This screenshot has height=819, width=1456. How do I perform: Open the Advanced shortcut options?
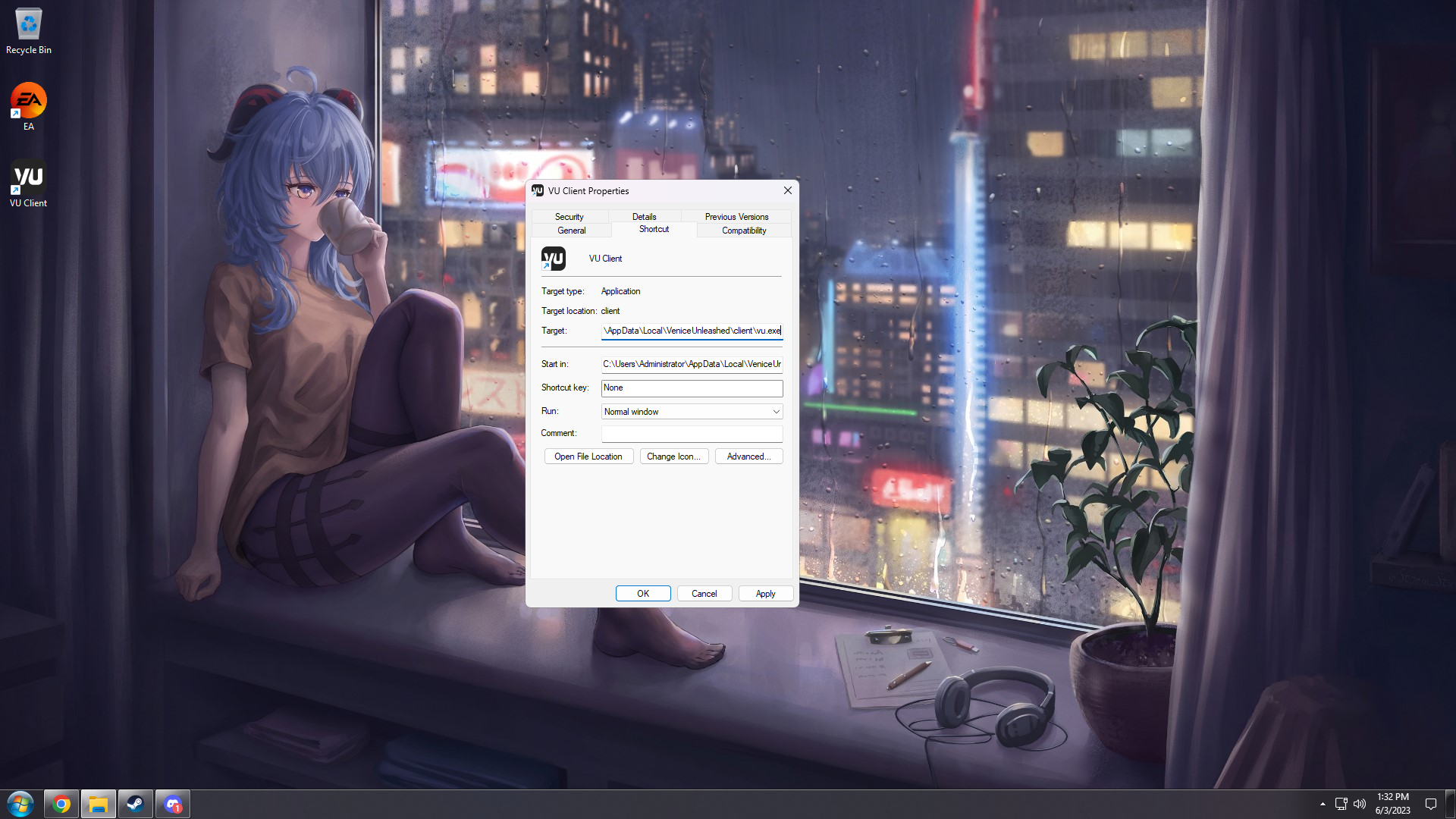tap(748, 457)
